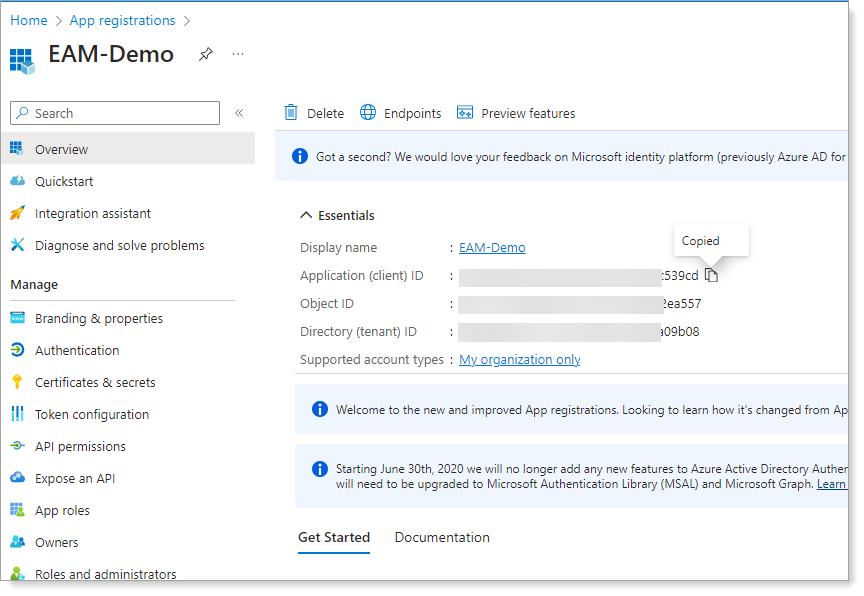Select Quickstart in the sidebar
This screenshot has width=864, height=596.
coord(64,181)
